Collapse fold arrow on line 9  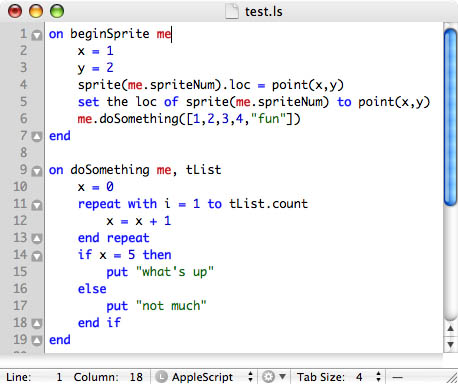tap(37, 171)
